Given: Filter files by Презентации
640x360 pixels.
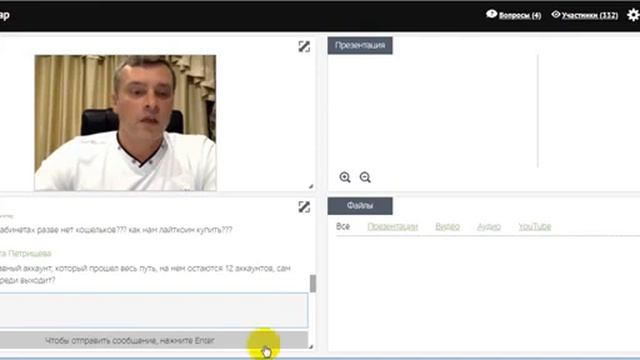Looking at the screenshot, I should tap(393, 227).
